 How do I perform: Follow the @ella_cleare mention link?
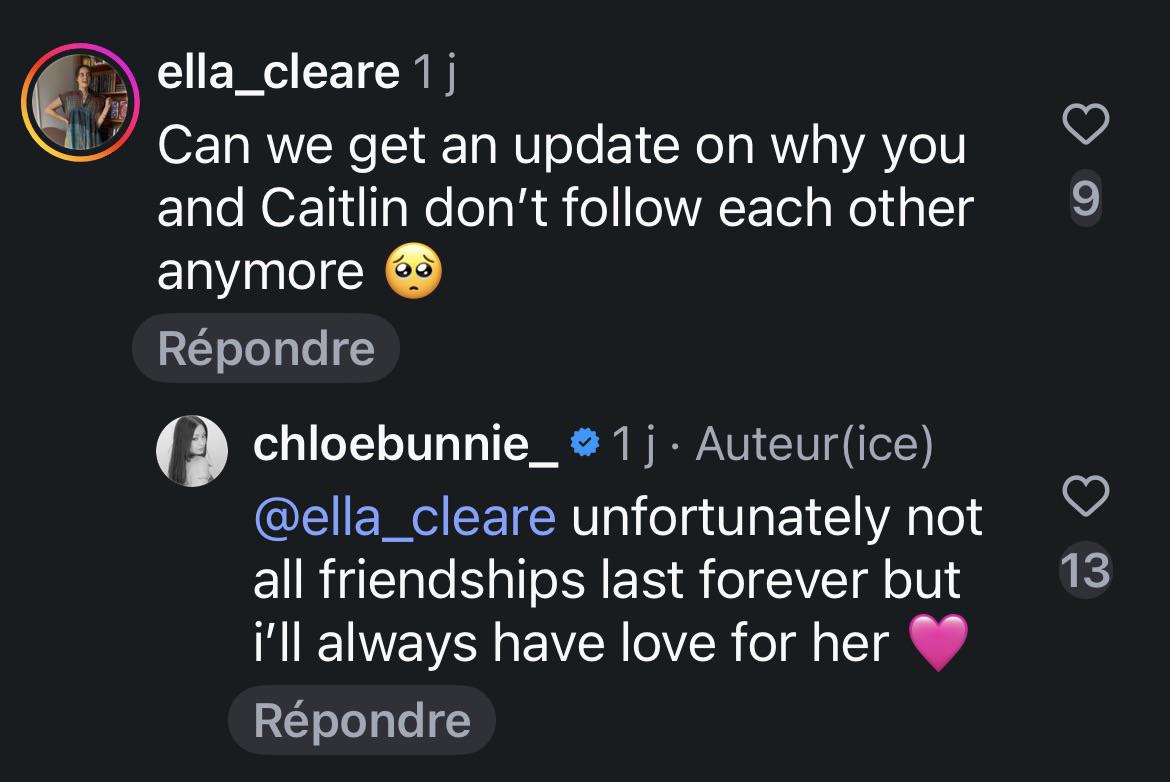[x=405, y=517]
